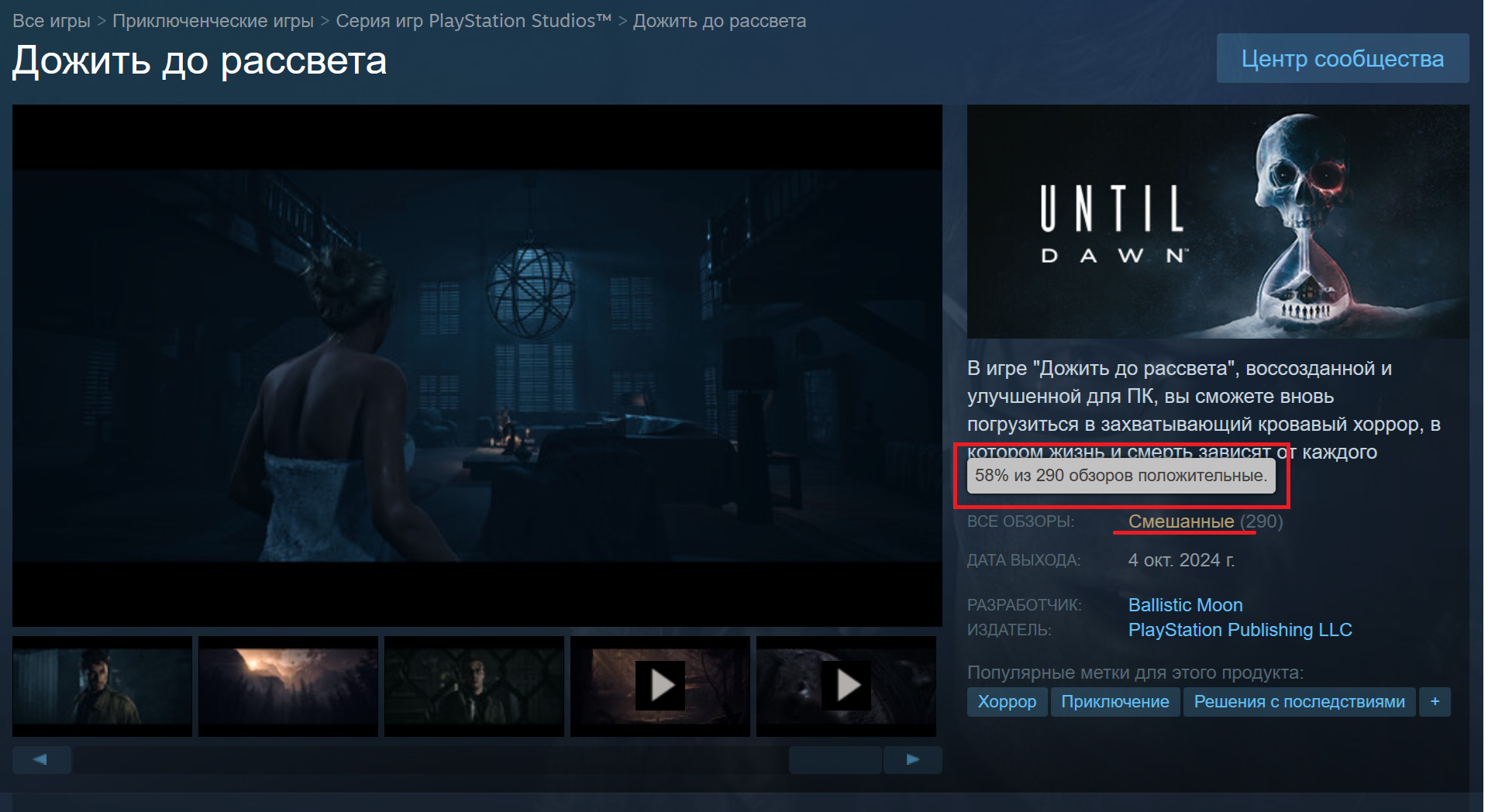Open 'Приключенческие игры' breadcrumb link

pyautogui.click(x=213, y=21)
